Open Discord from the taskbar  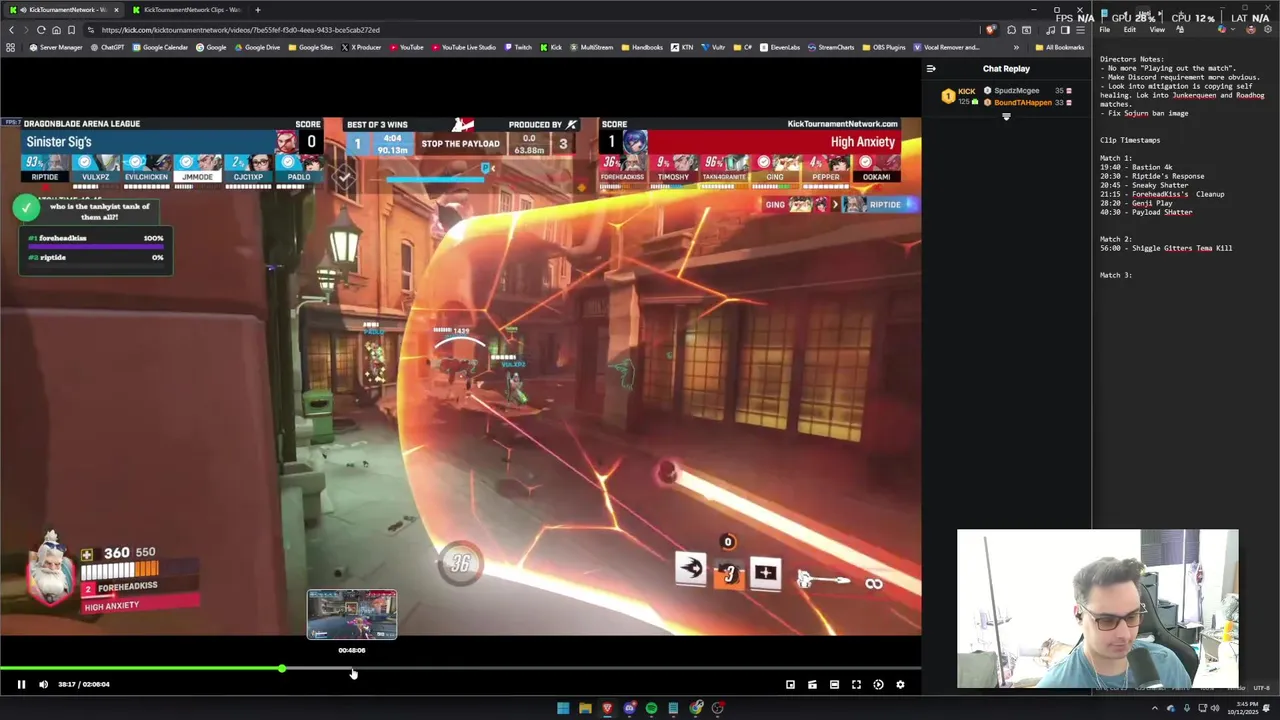click(x=629, y=708)
